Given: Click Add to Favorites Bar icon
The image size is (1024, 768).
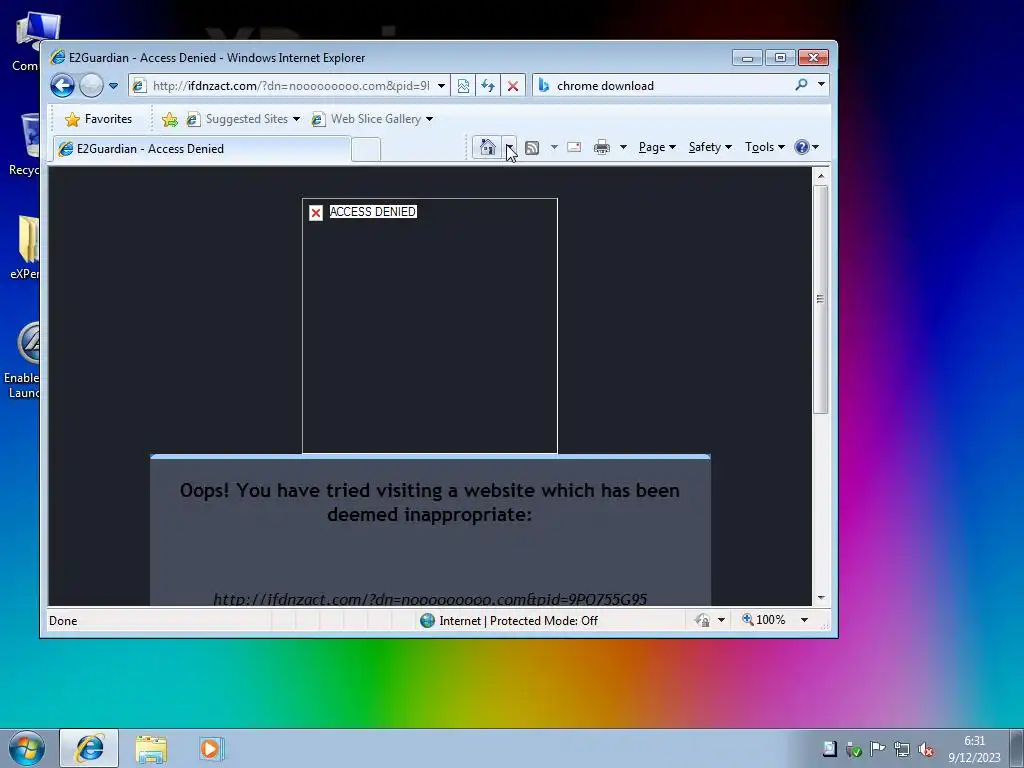Looking at the screenshot, I should 170,119.
